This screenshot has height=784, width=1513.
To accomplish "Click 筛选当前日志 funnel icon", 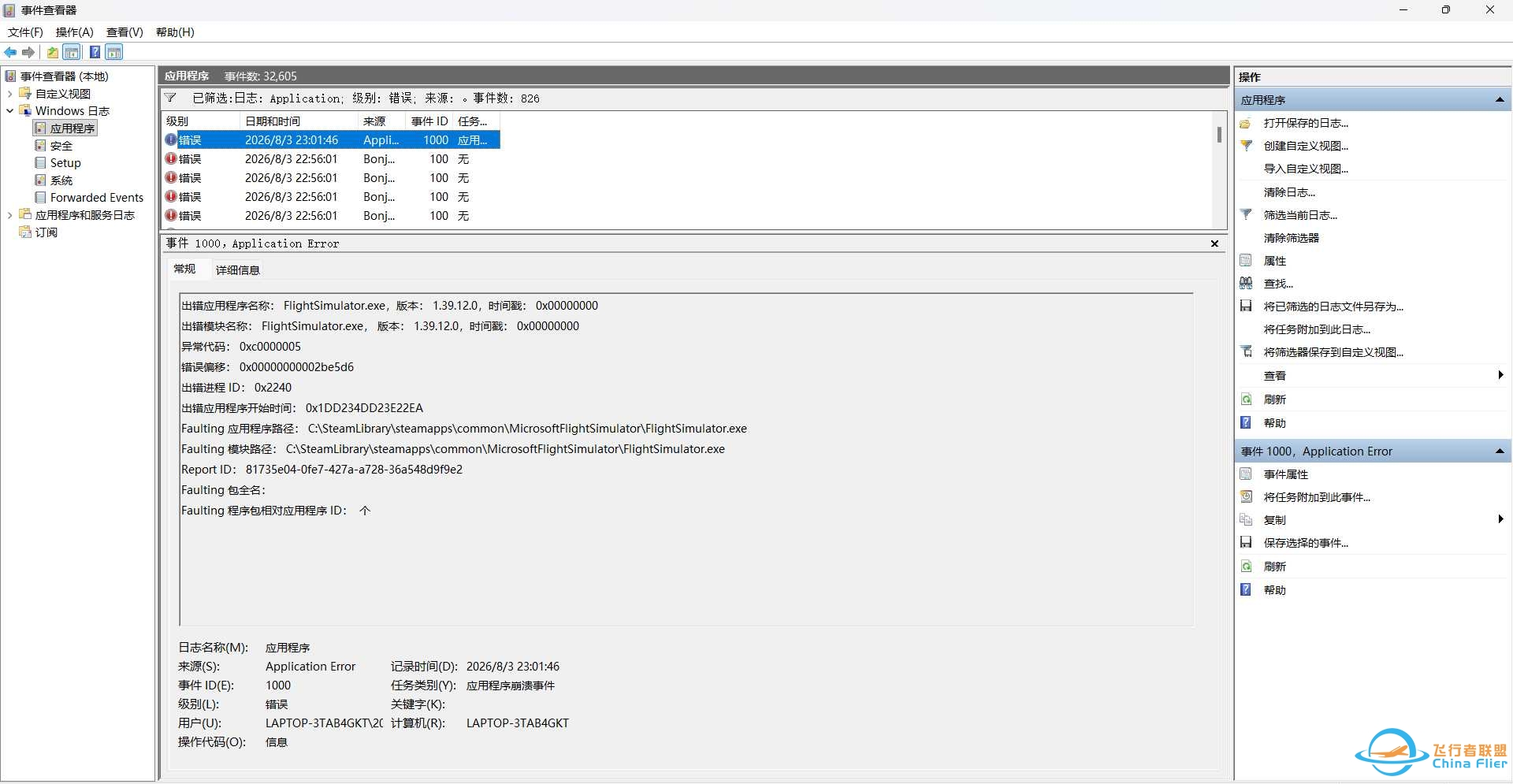I will pos(1246,214).
